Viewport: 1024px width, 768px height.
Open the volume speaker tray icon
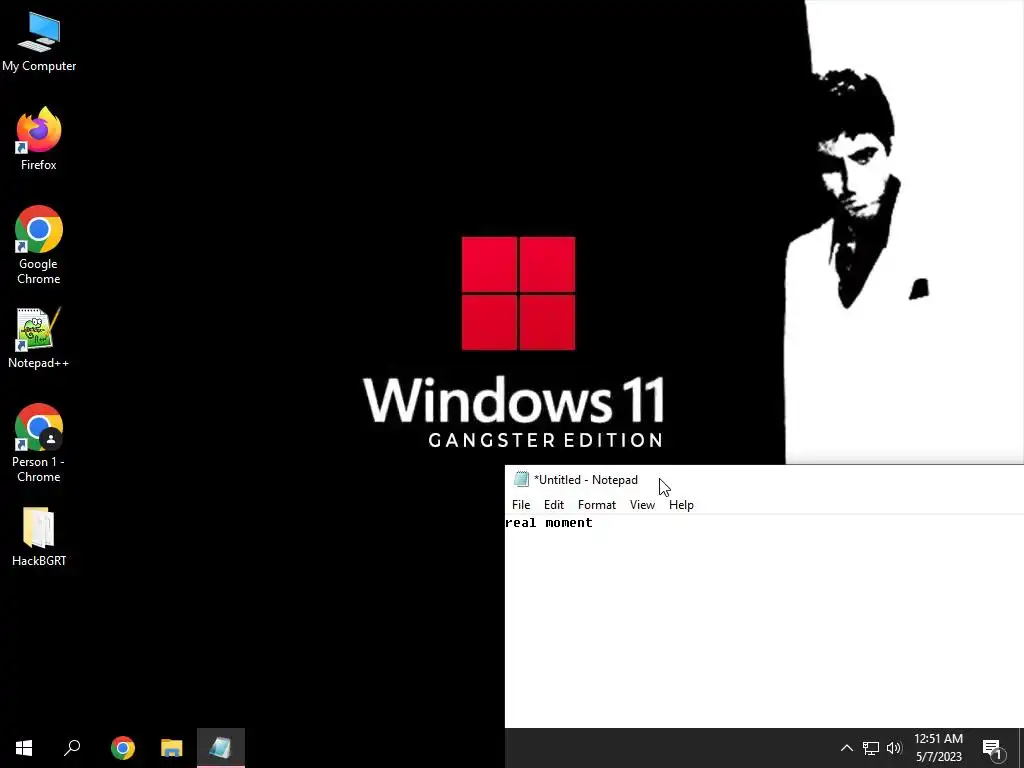[894, 748]
